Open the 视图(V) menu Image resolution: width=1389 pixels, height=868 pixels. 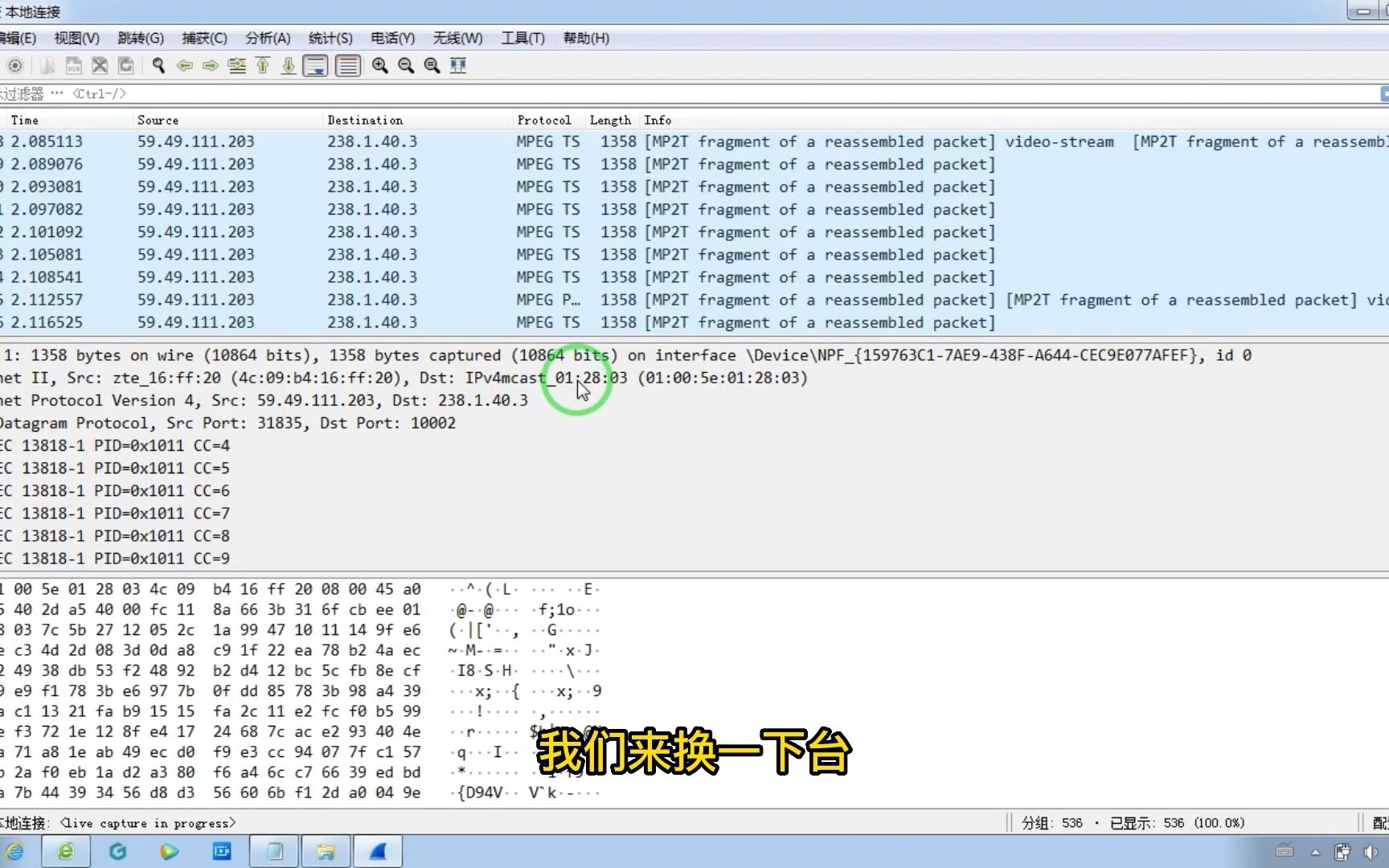tap(76, 39)
